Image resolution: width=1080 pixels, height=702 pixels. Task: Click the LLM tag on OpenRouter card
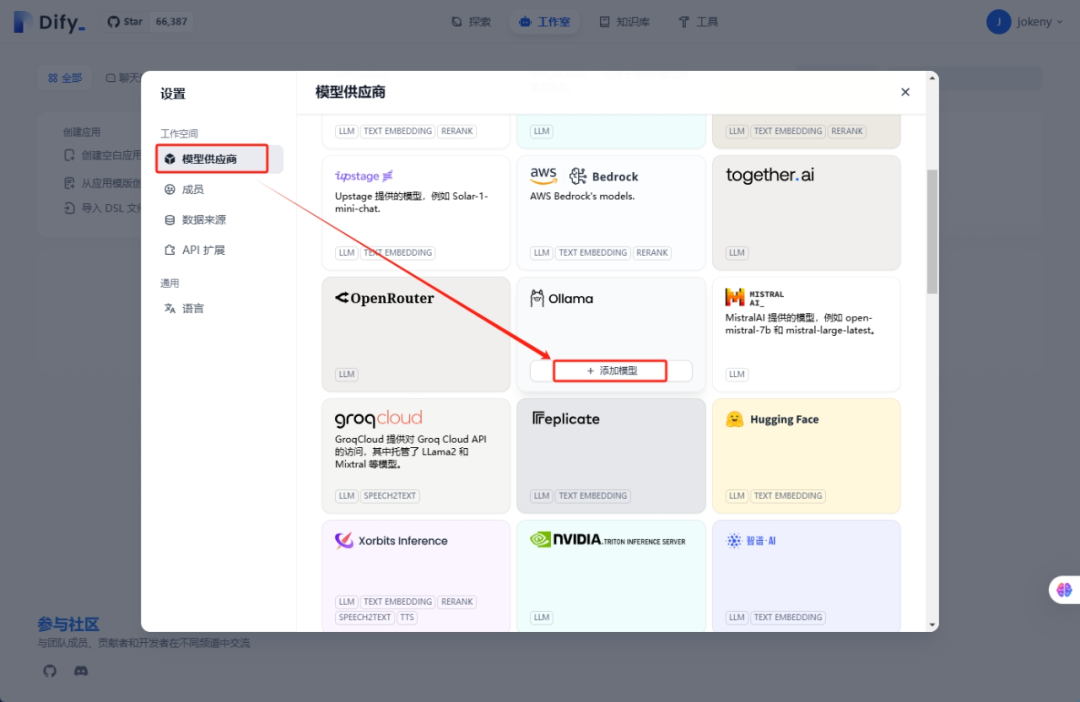pyautogui.click(x=346, y=374)
